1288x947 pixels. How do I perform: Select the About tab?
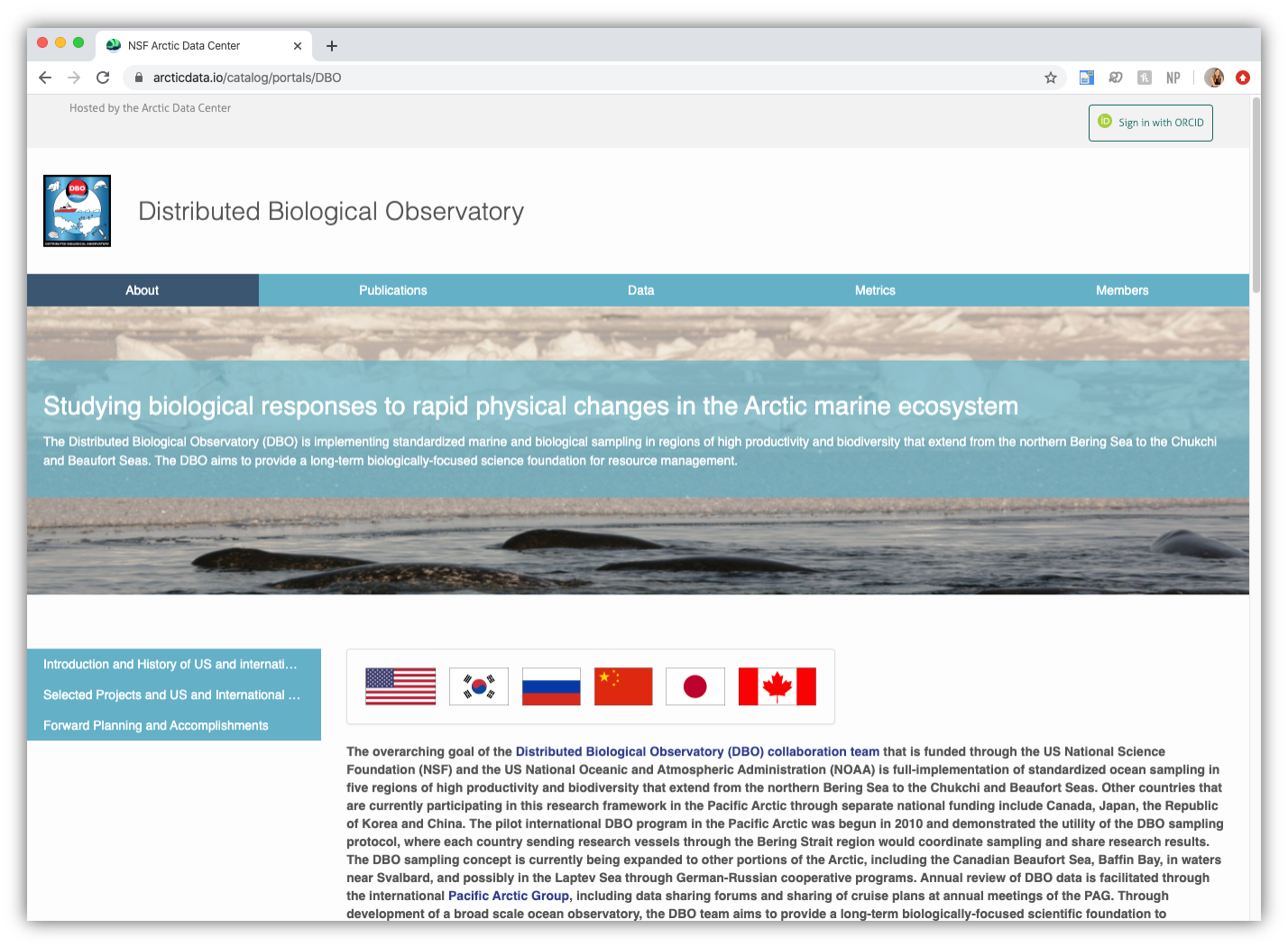[x=143, y=290]
